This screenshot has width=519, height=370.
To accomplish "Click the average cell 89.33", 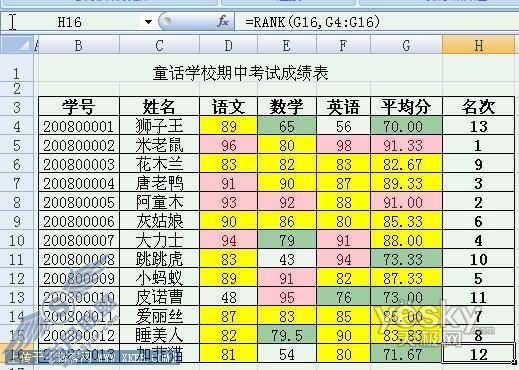I will click(x=406, y=183).
